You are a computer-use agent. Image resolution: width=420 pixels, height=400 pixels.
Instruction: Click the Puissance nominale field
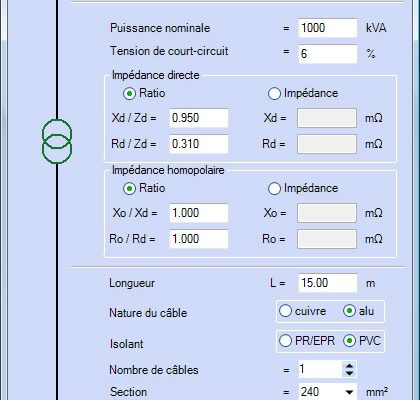[x=328, y=28]
